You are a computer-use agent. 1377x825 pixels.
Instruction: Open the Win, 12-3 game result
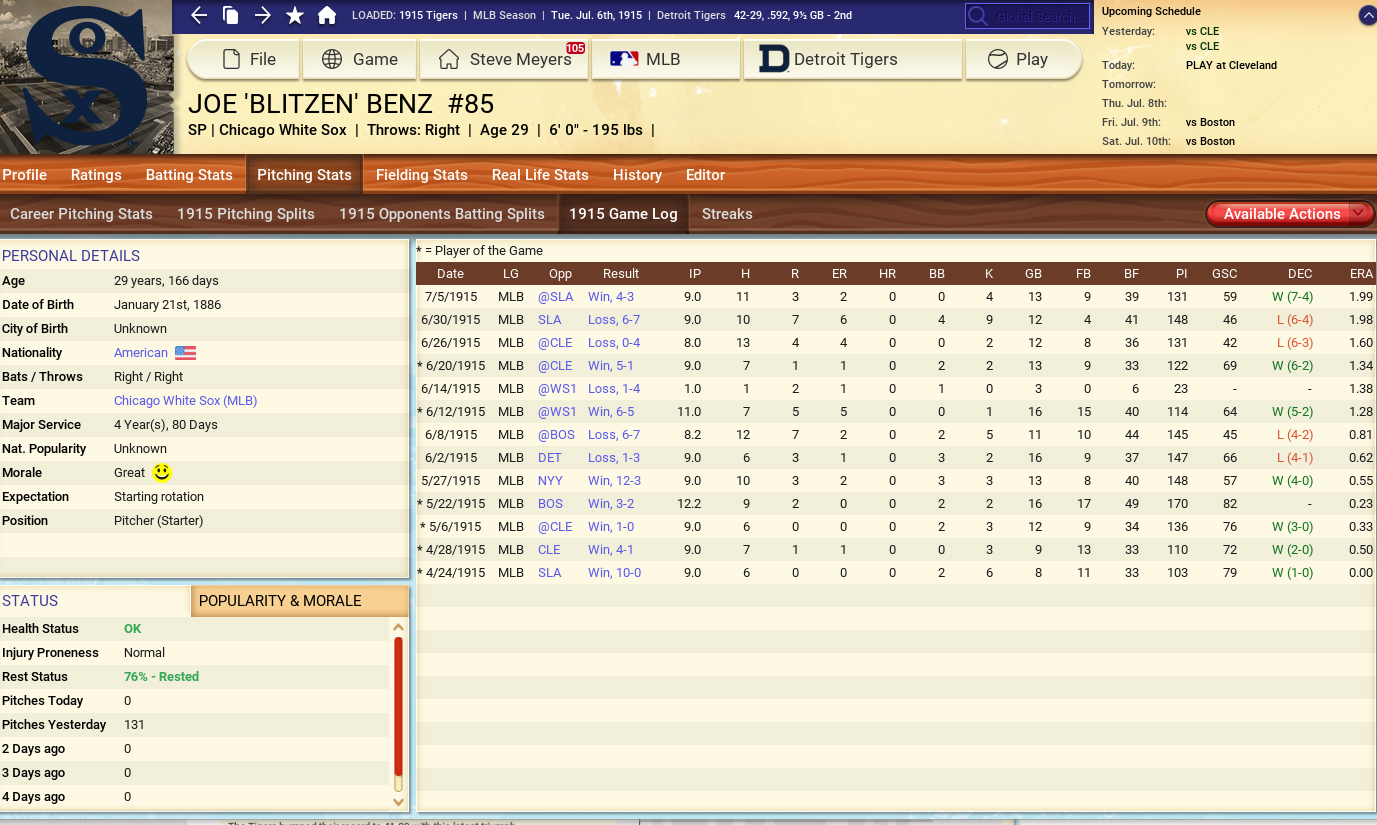point(615,481)
